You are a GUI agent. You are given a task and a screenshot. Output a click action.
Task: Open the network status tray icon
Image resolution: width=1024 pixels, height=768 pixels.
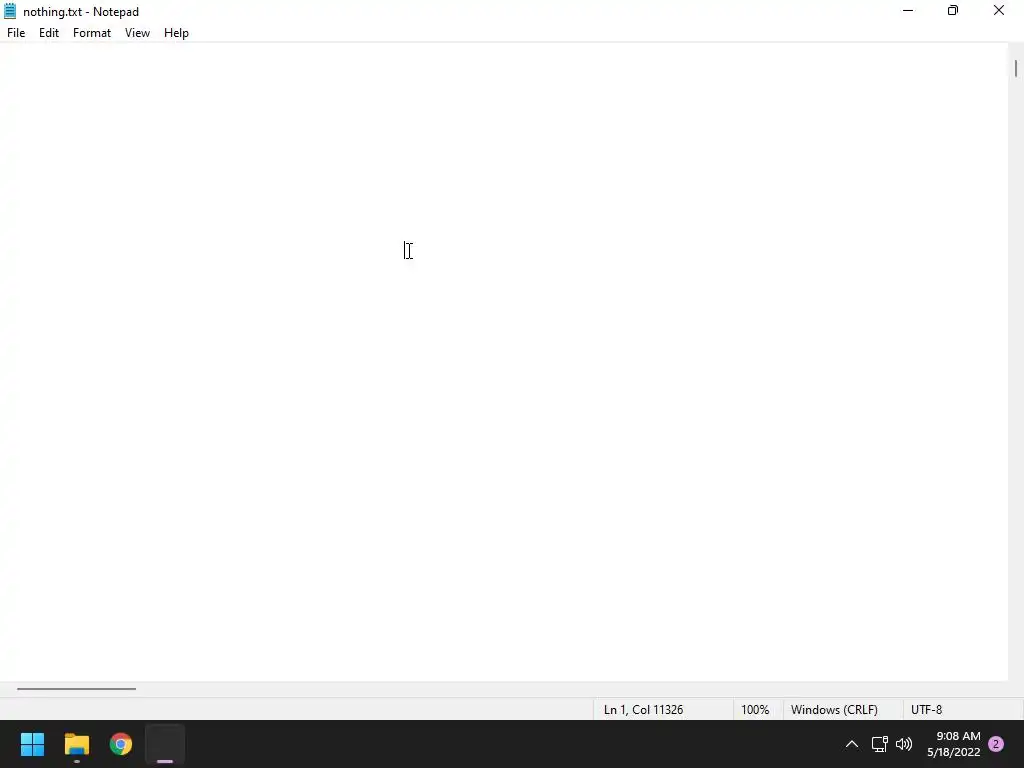880,744
